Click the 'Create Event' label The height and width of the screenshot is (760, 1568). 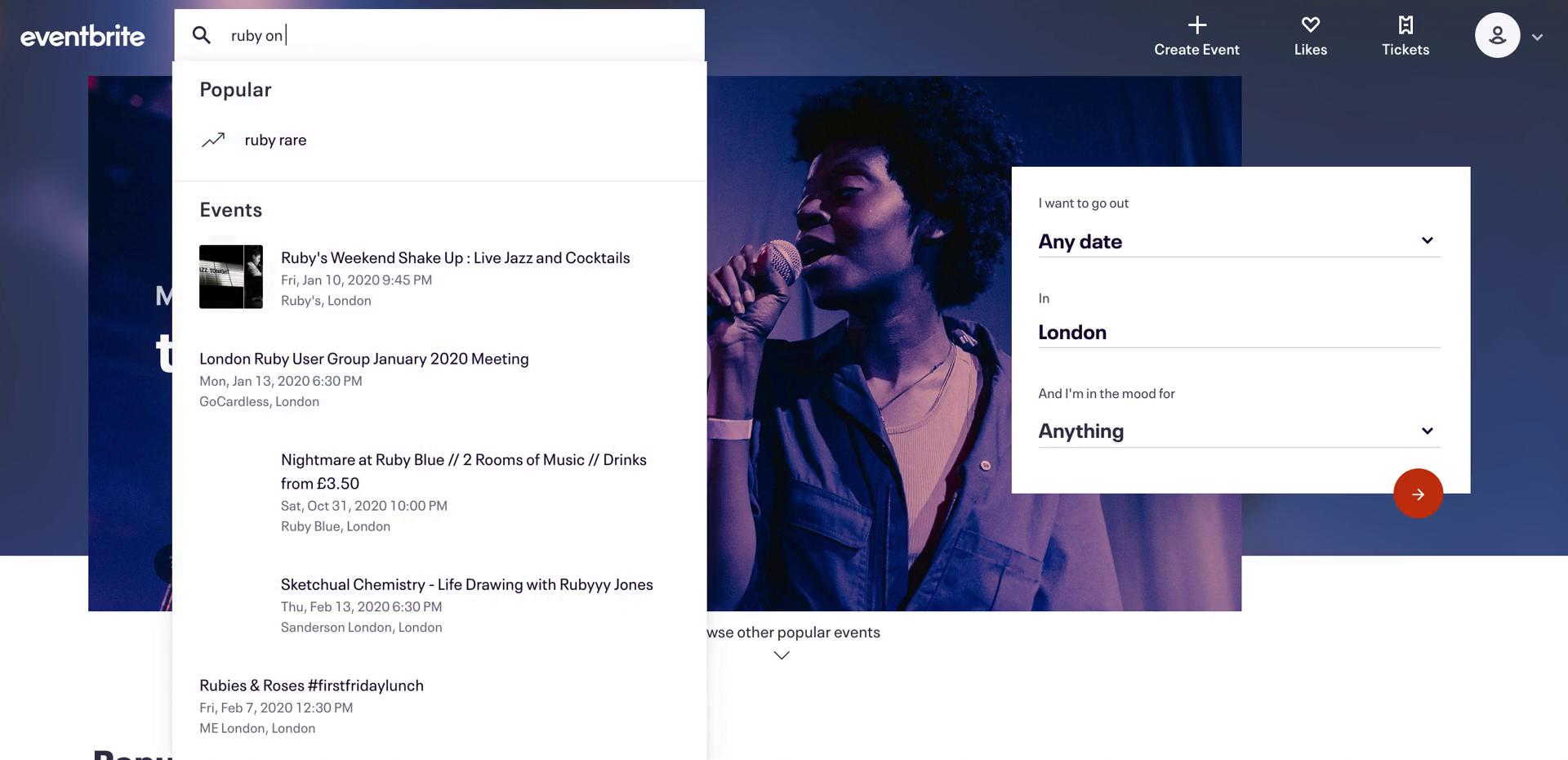click(1196, 49)
